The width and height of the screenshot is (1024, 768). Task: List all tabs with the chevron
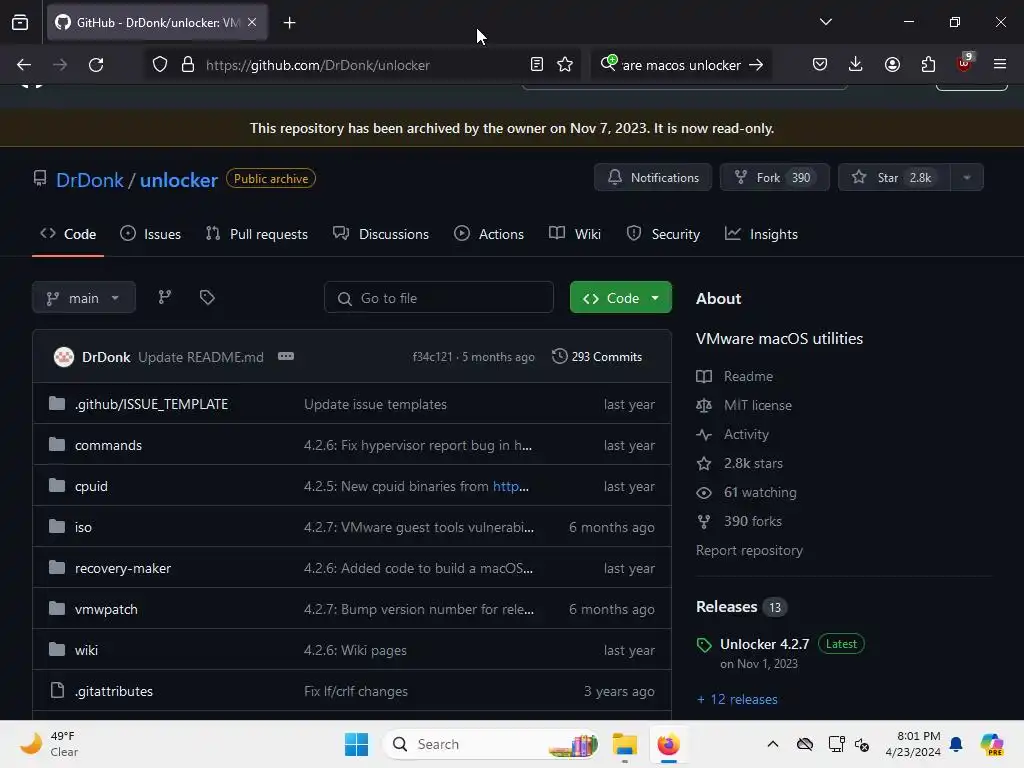(x=825, y=22)
